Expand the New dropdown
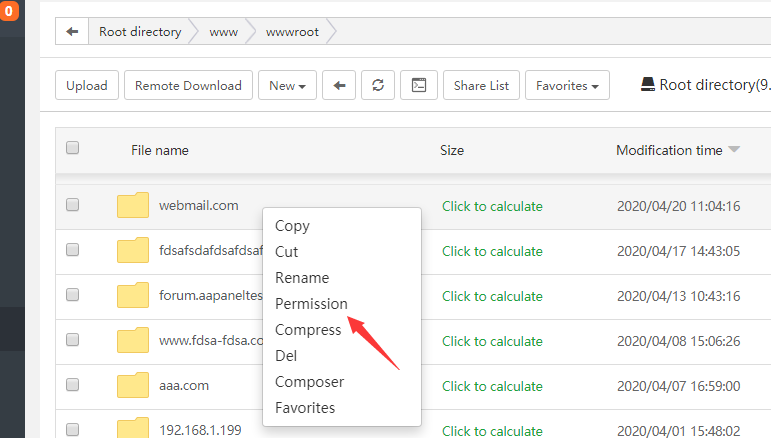 288,86
